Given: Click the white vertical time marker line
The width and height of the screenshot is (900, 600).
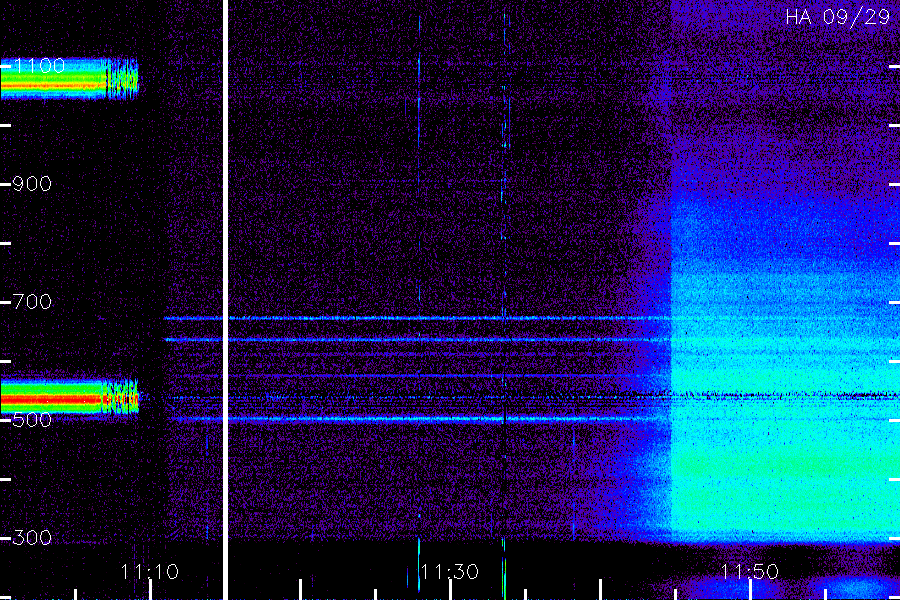Looking at the screenshot, I should click(x=226, y=300).
